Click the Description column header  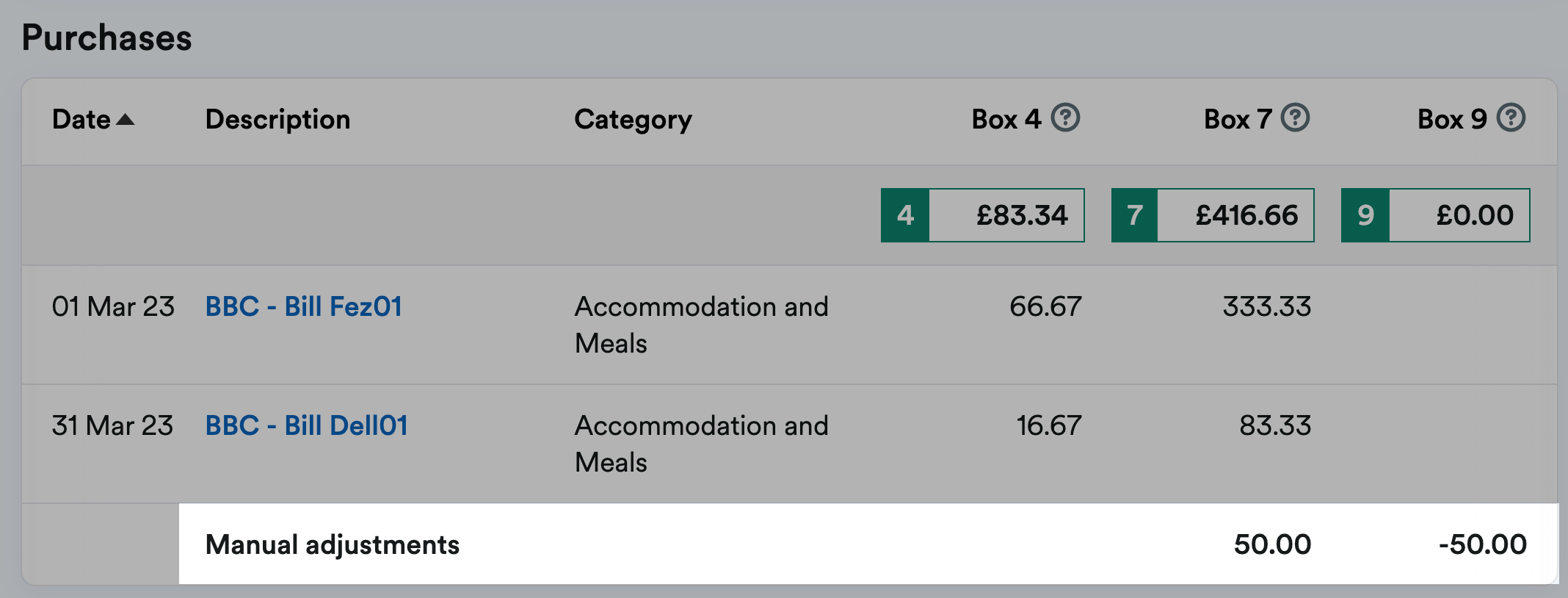(x=277, y=119)
